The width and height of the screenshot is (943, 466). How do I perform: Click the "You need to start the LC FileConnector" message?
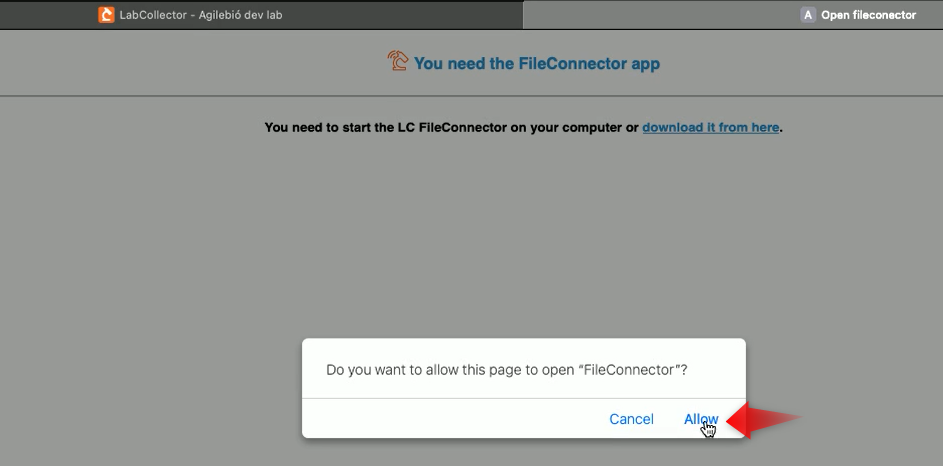click(x=523, y=127)
